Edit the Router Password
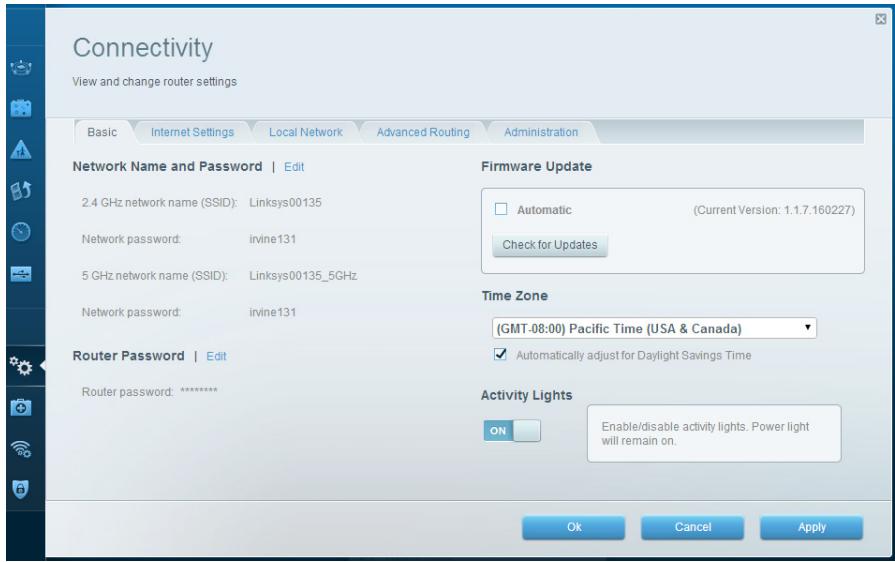Image resolution: width=895 pixels, height=562 pixels. tap(216, 357)
